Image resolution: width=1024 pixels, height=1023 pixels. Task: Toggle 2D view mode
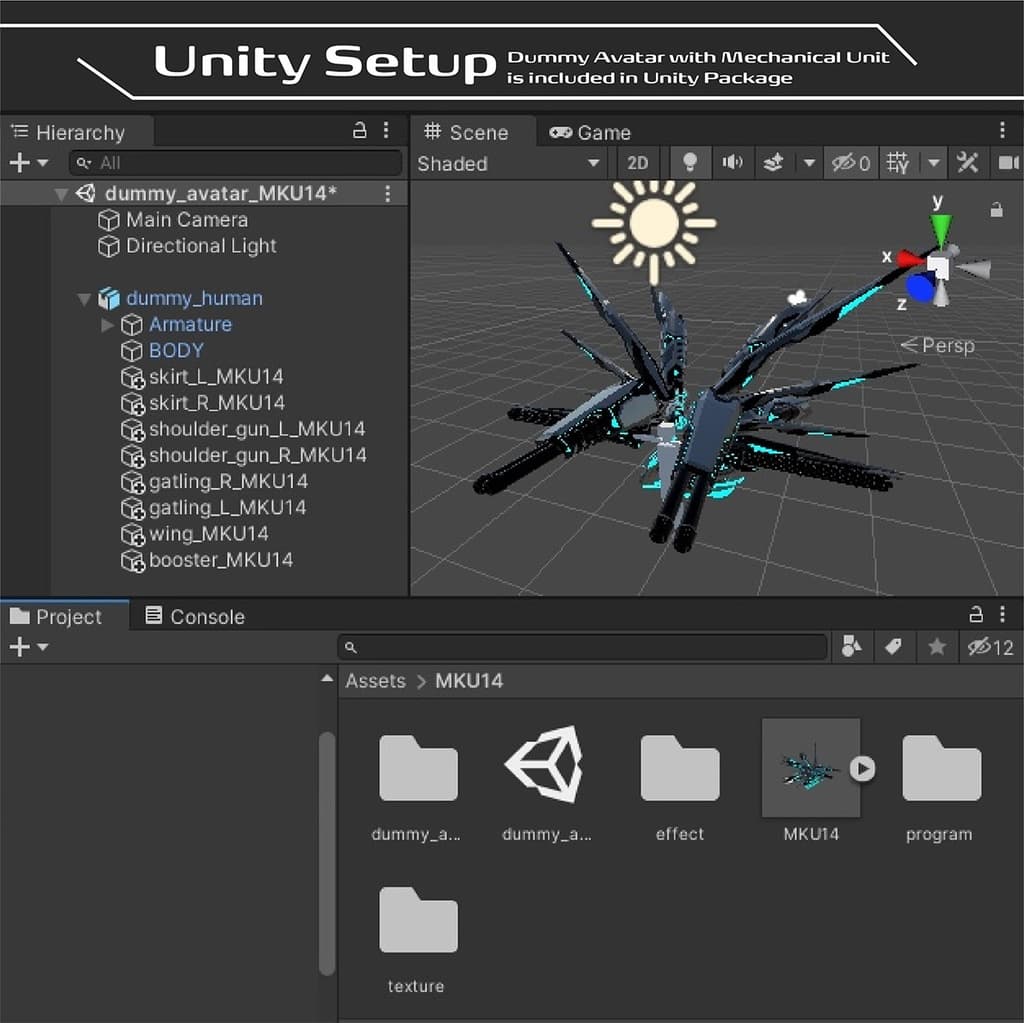637,163
